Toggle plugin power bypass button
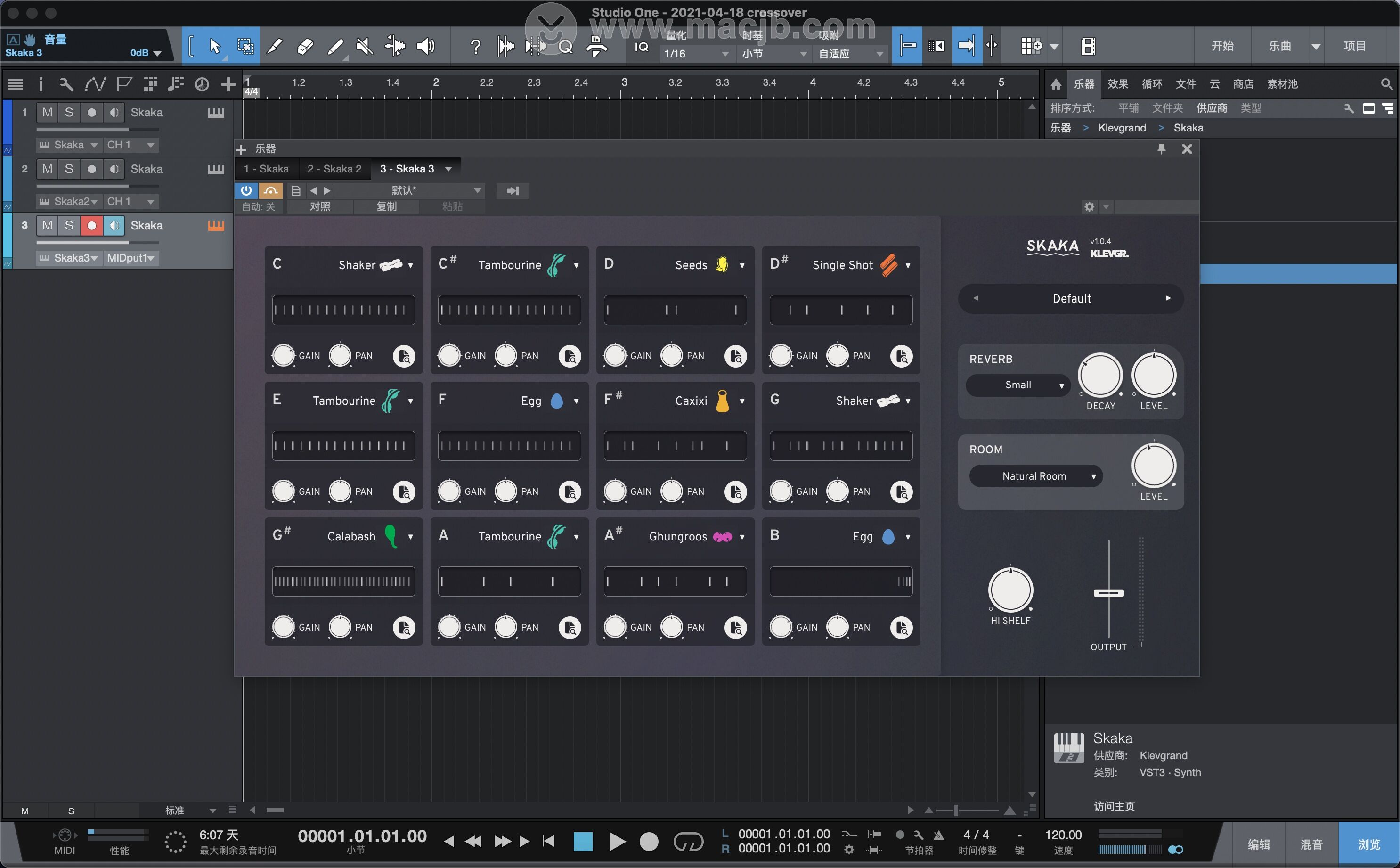Viewport: 1400px width, 868px height. [x=246, y=190]
